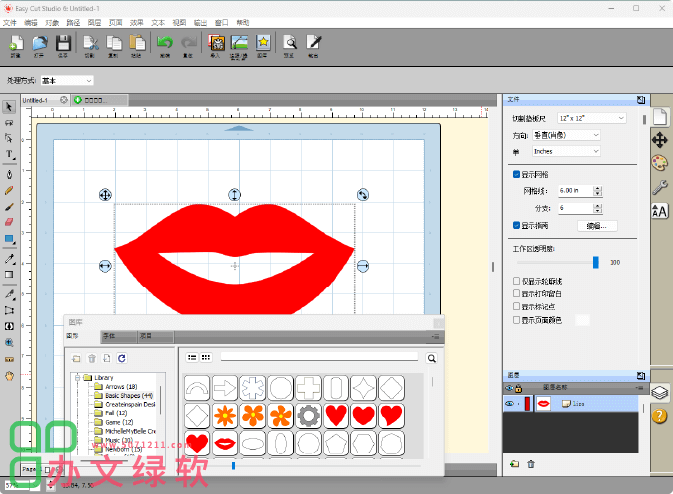
Task: Click the cut output pen toolbar icon
Action: pyautogui.click(x=313, y=43)
